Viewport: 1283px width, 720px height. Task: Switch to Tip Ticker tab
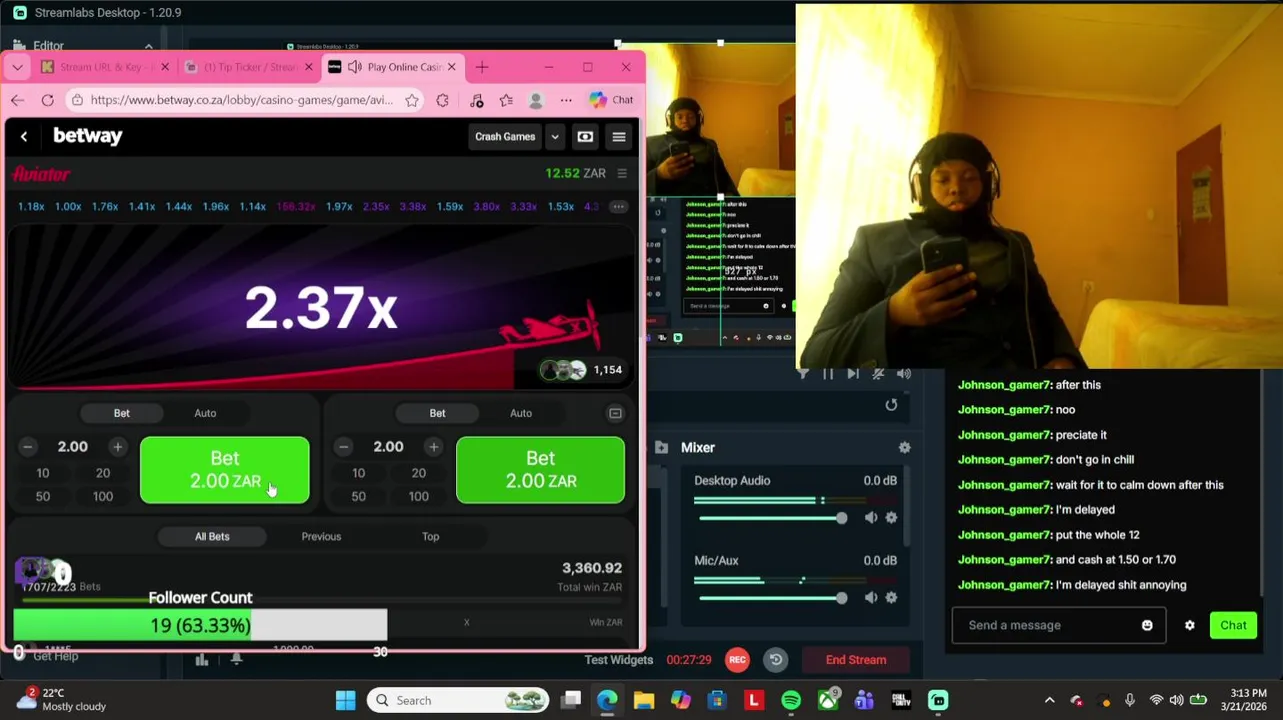click(x=249, y=67)
